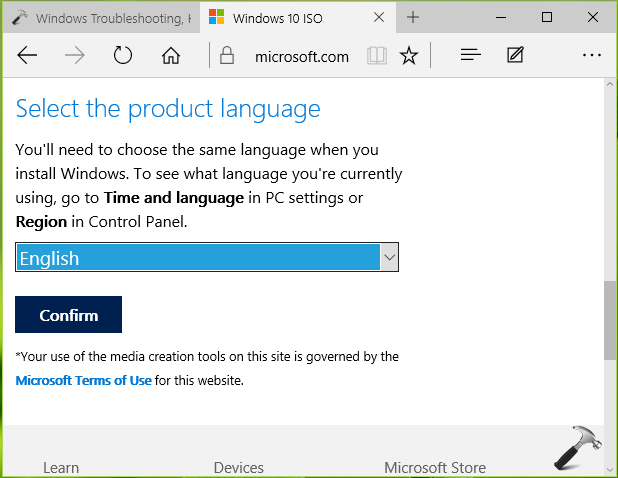
Task: Click the padlock site security icon
Action: [x=227, y=55]
